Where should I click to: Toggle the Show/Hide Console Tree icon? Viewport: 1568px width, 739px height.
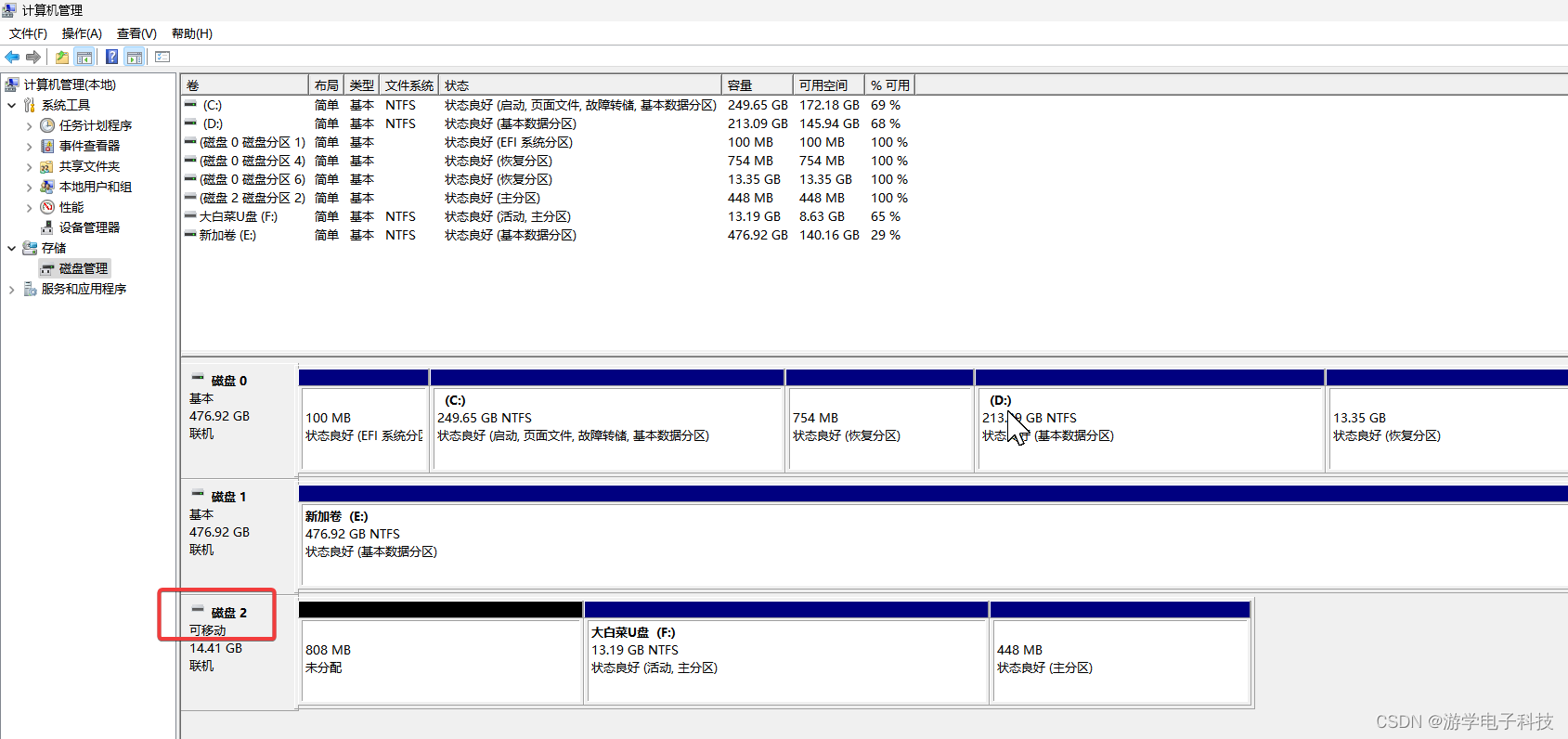(84, 57)
